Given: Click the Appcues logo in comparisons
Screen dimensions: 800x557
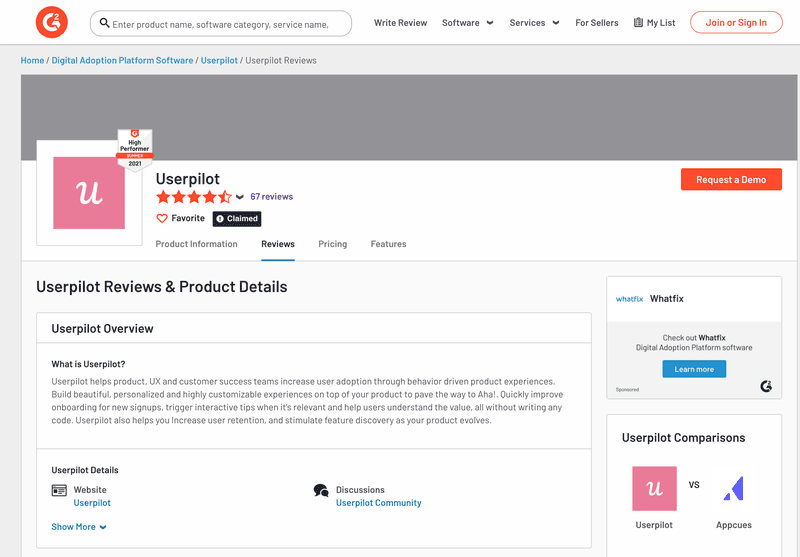Looking at the screenshot, I should pyautogui.click(x=734, y=489).
